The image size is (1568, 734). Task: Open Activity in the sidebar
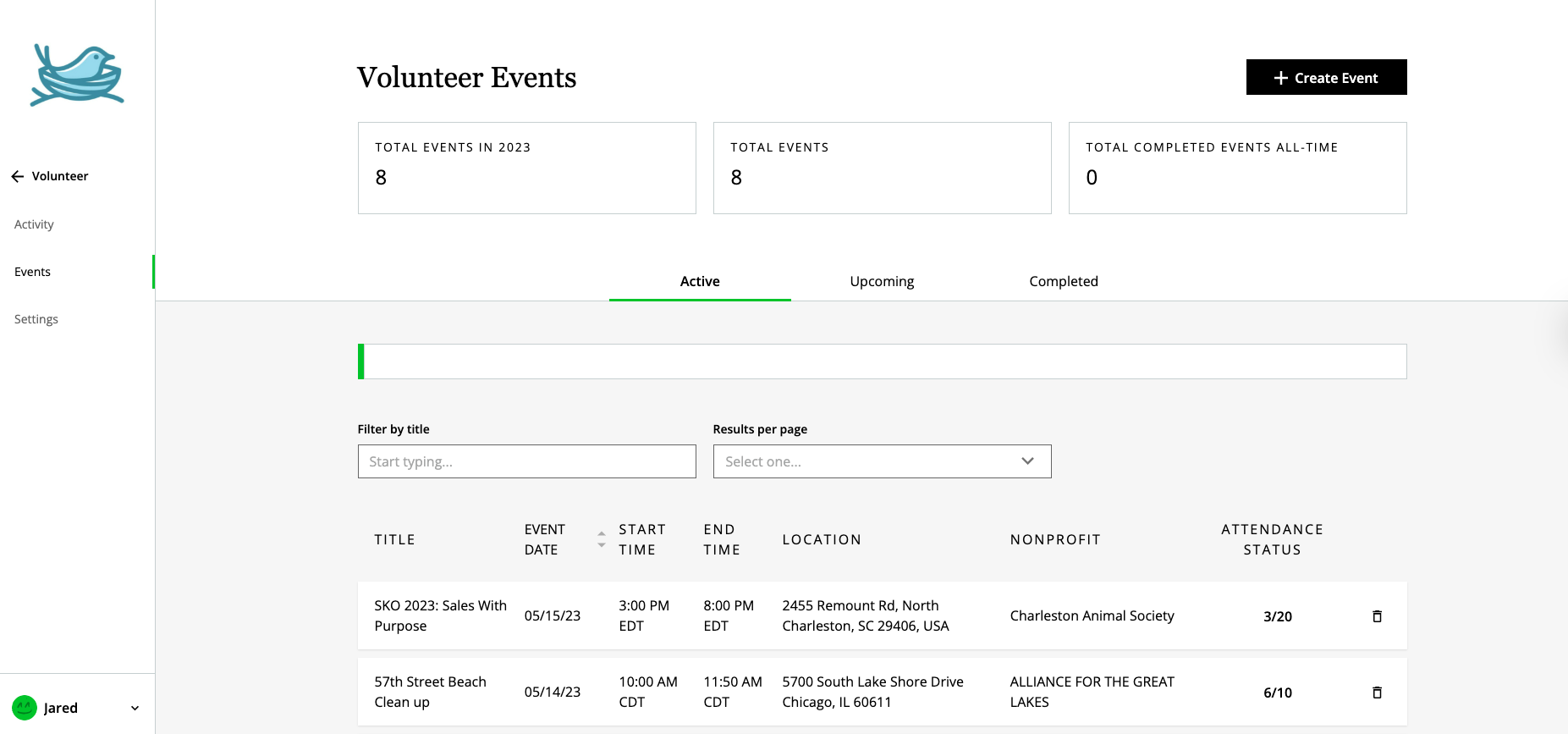[x=34, y=224]
